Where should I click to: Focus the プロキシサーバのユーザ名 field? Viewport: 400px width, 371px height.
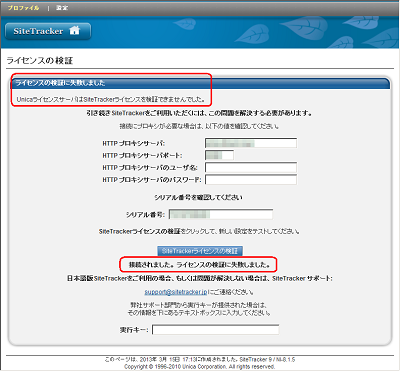coord(251,167)
